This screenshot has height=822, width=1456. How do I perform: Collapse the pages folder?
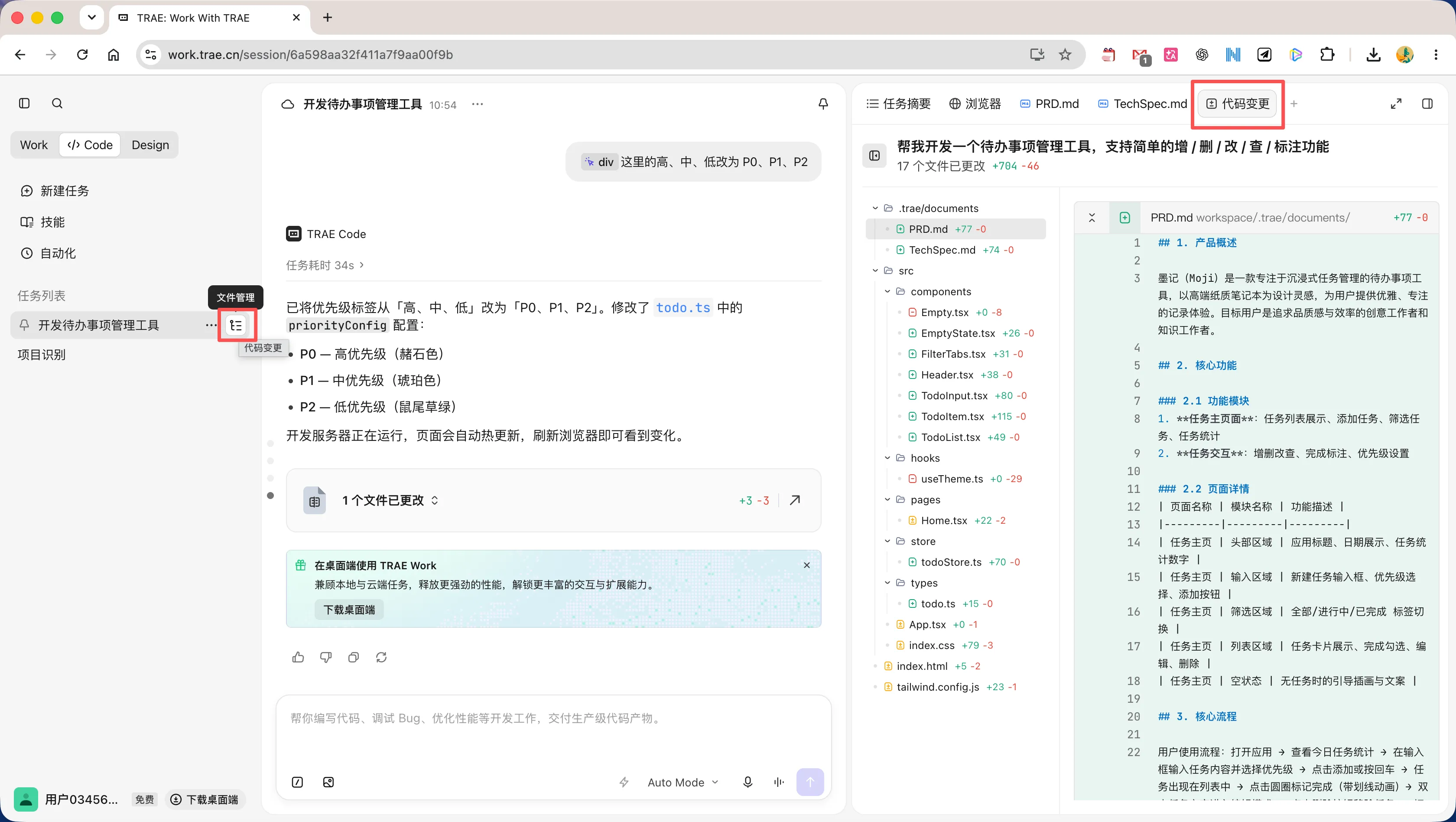click(887, 500)
